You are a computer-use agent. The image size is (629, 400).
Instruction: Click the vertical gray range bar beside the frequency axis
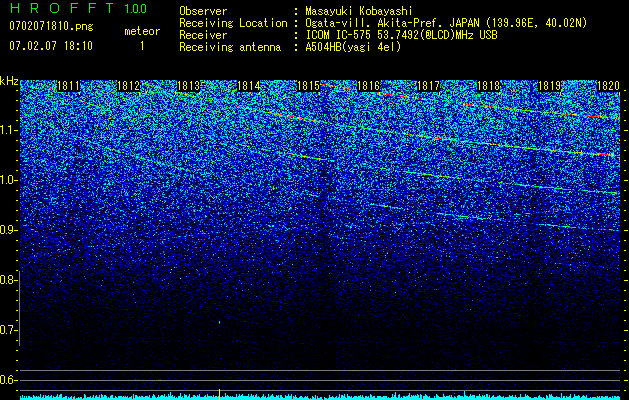pos(20,309)
